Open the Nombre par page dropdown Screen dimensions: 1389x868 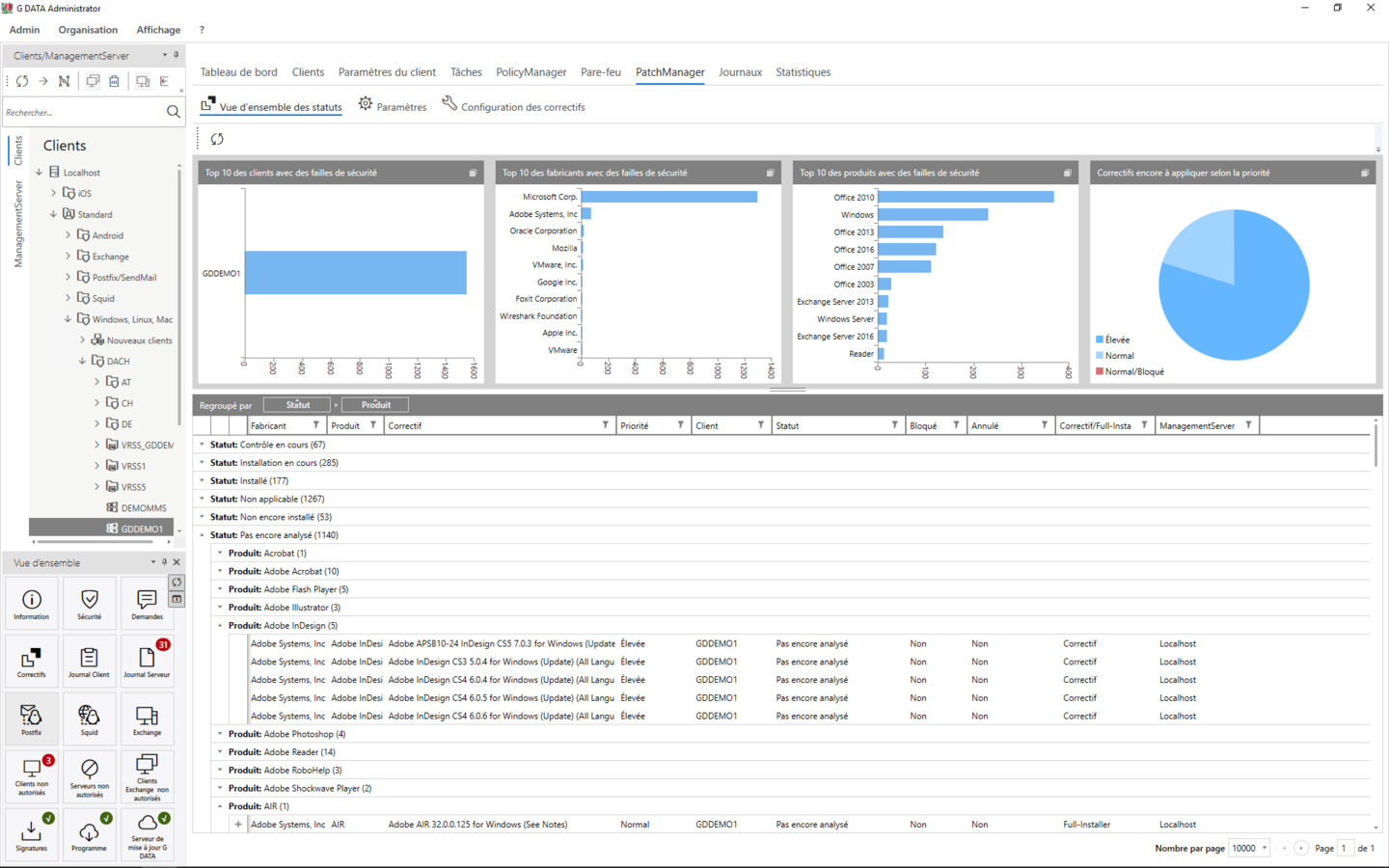(x=1250, y=849)
